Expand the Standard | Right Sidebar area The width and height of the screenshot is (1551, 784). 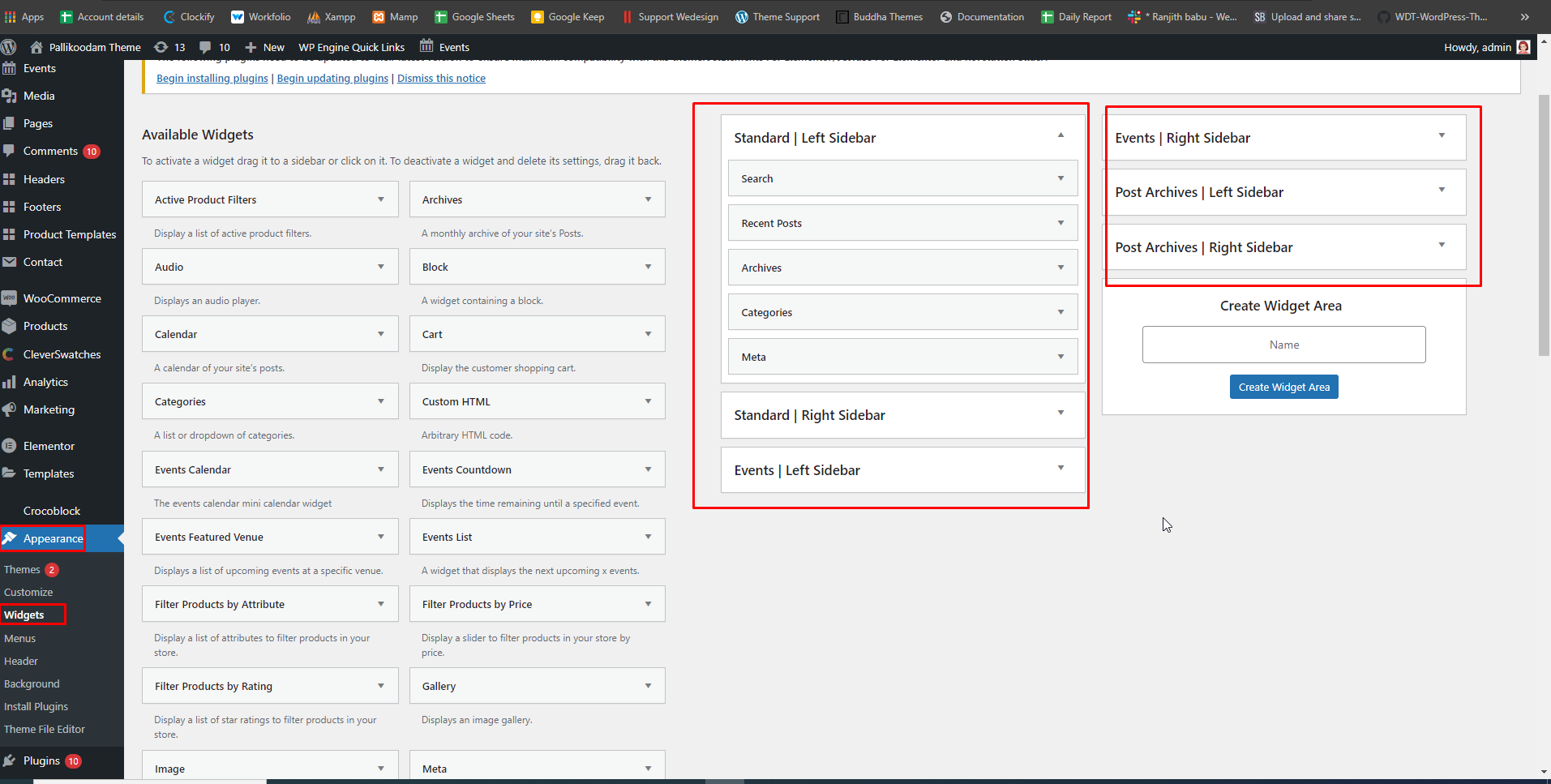(1060, 413)
